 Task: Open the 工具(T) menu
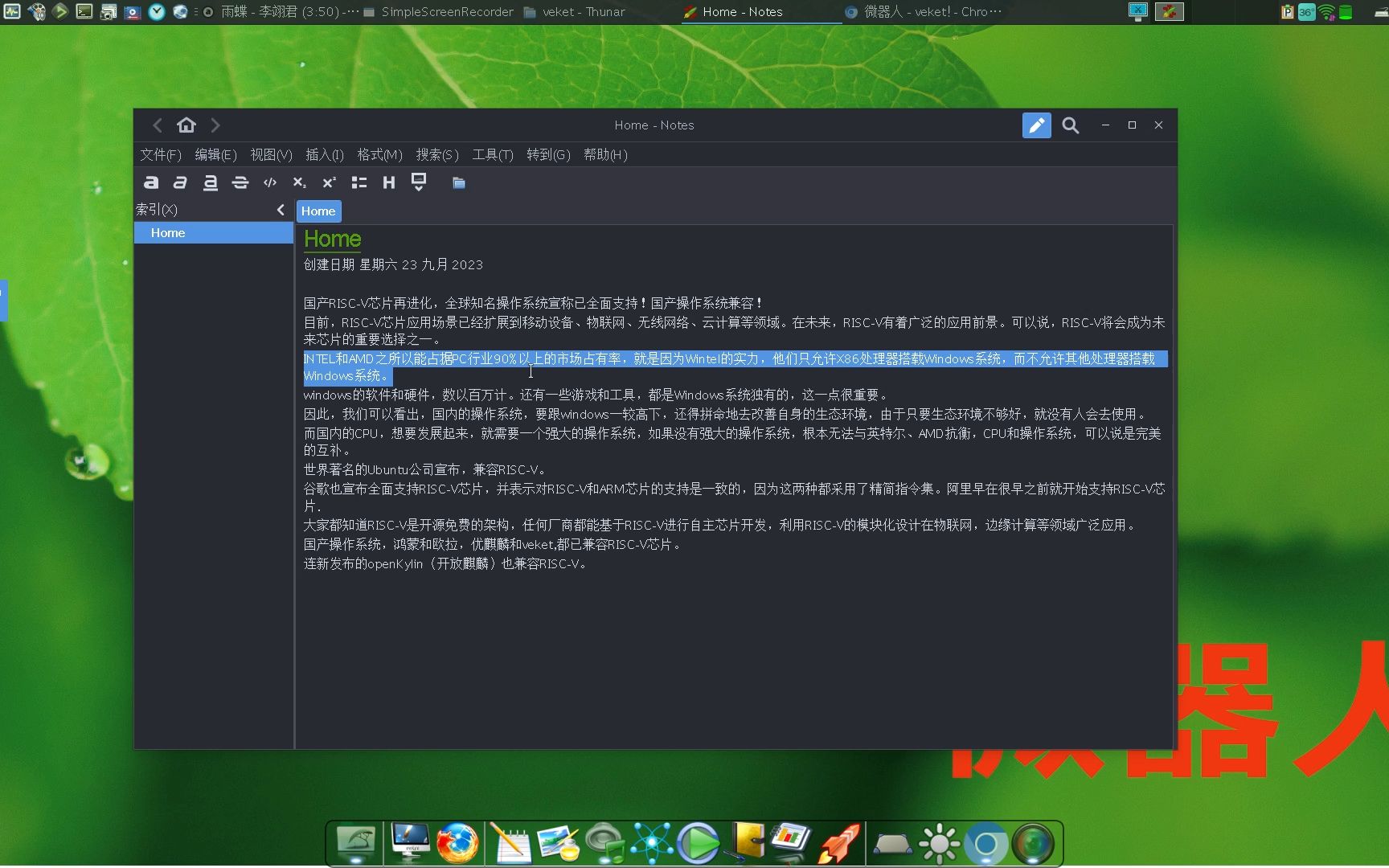493,154
